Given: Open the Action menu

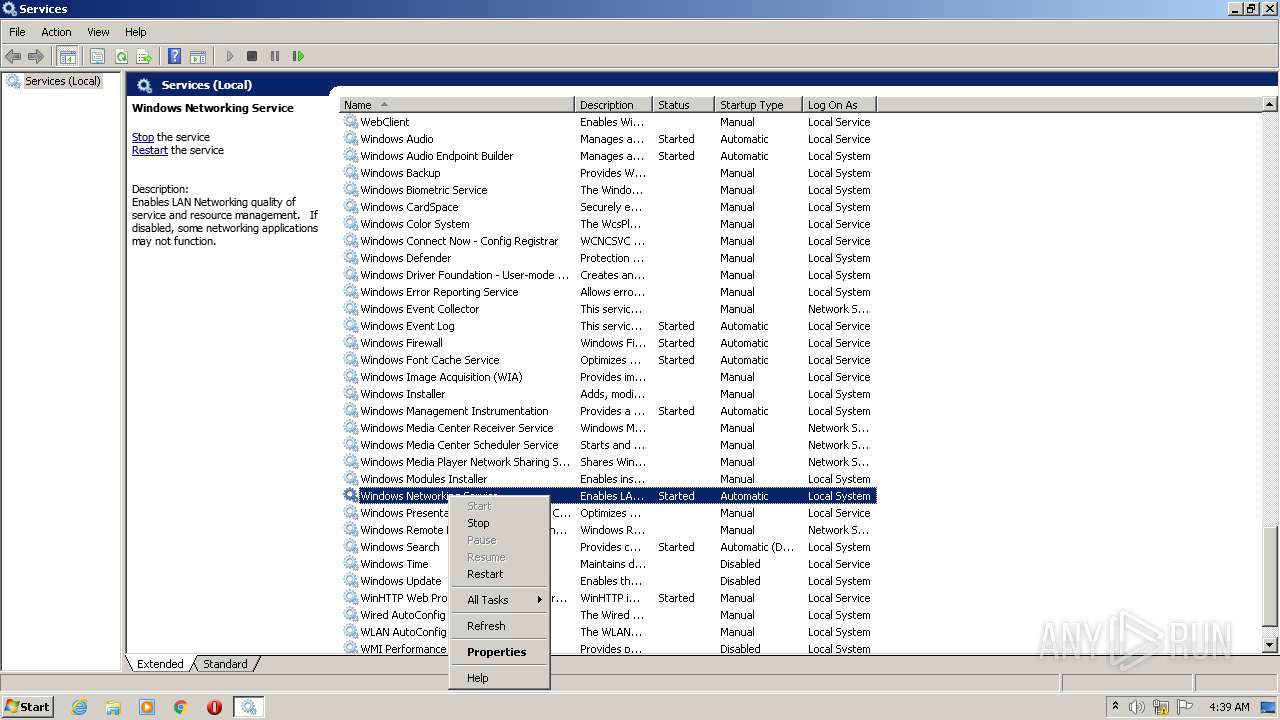Looking at the screenshot, I should click(x=56, y=32).
